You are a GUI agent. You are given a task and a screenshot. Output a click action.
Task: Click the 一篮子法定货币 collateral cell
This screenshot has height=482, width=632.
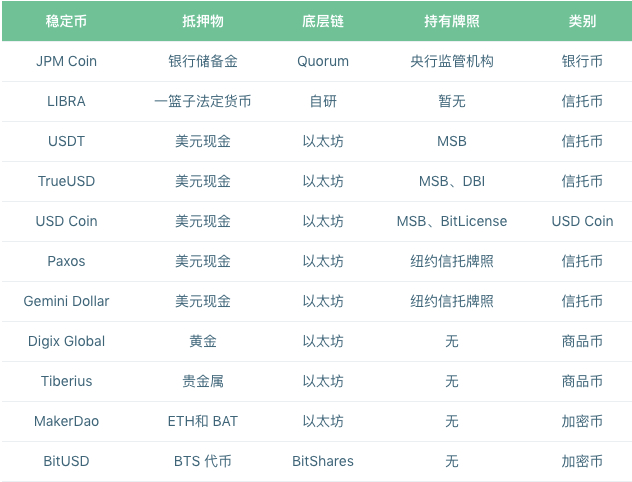pyautogui.click(x=203, y=101)
